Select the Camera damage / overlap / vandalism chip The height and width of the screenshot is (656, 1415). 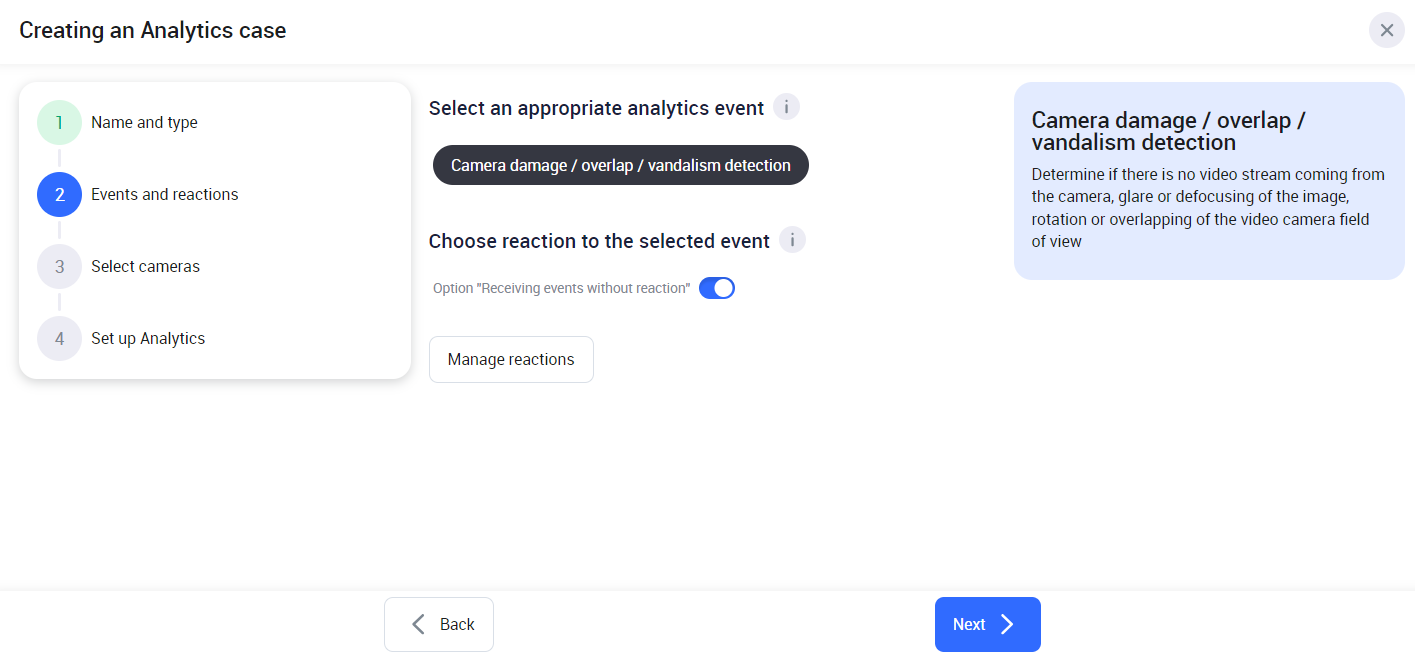tap(620, 165)
